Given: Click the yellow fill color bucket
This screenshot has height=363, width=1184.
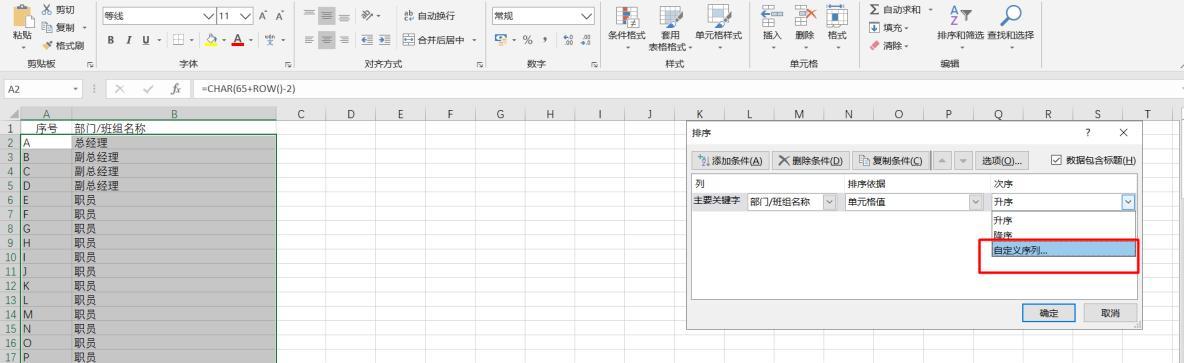Looking at the screenshot, I should point(211,40).
